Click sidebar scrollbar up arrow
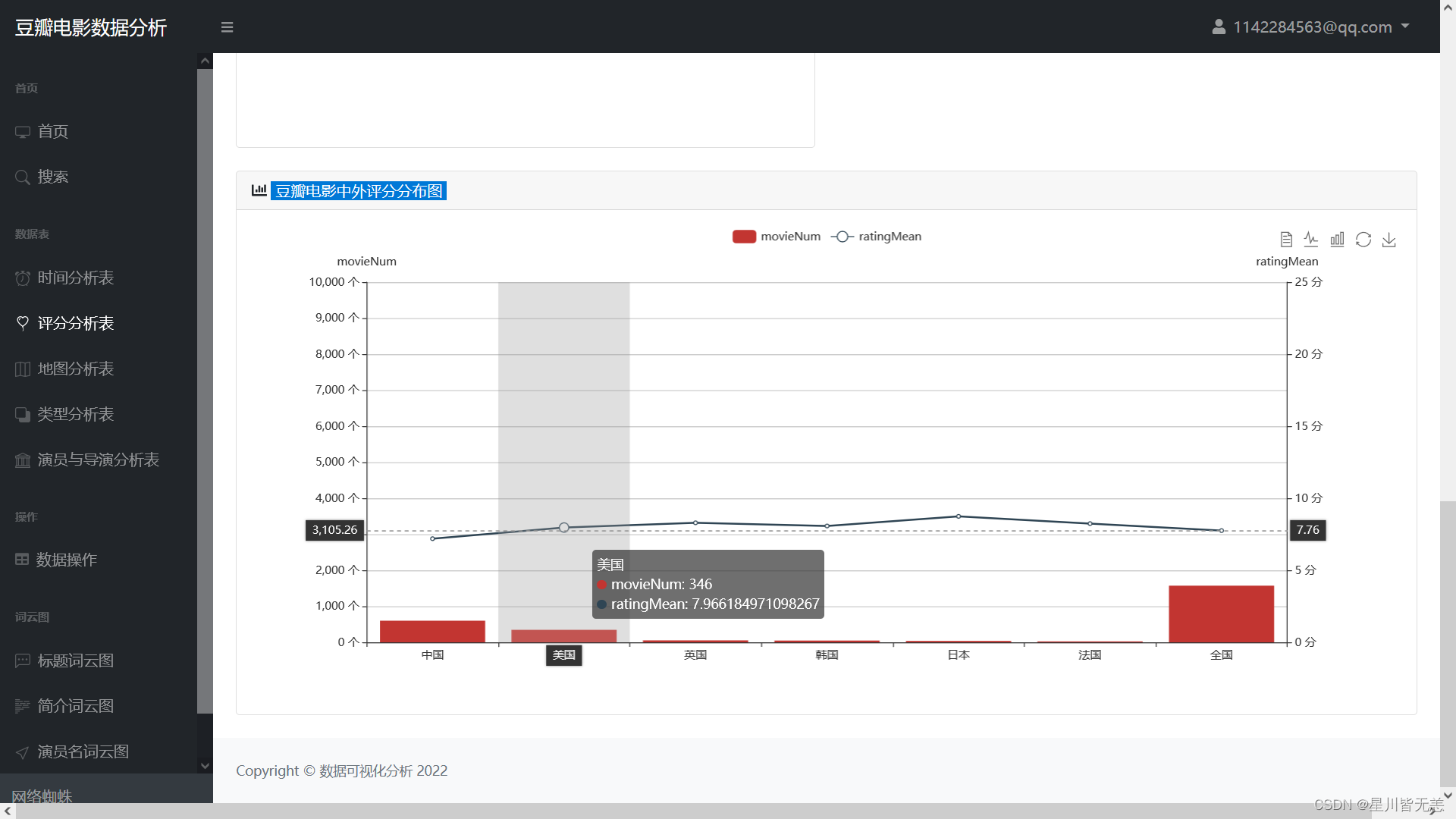Viewport: 1456px width, 819px height. point(205,61)
